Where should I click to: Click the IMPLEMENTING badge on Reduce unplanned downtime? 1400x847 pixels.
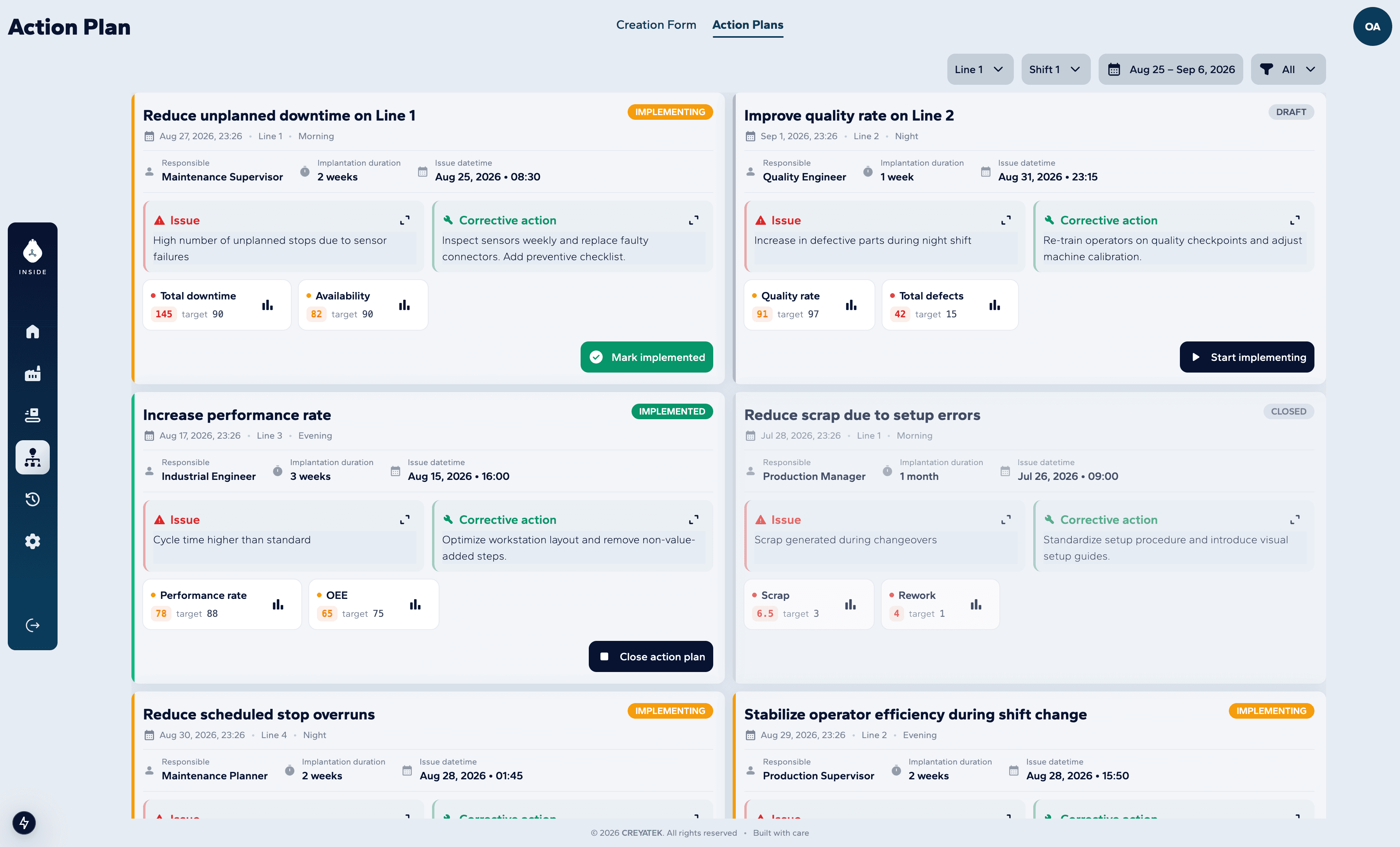point(670,112)
